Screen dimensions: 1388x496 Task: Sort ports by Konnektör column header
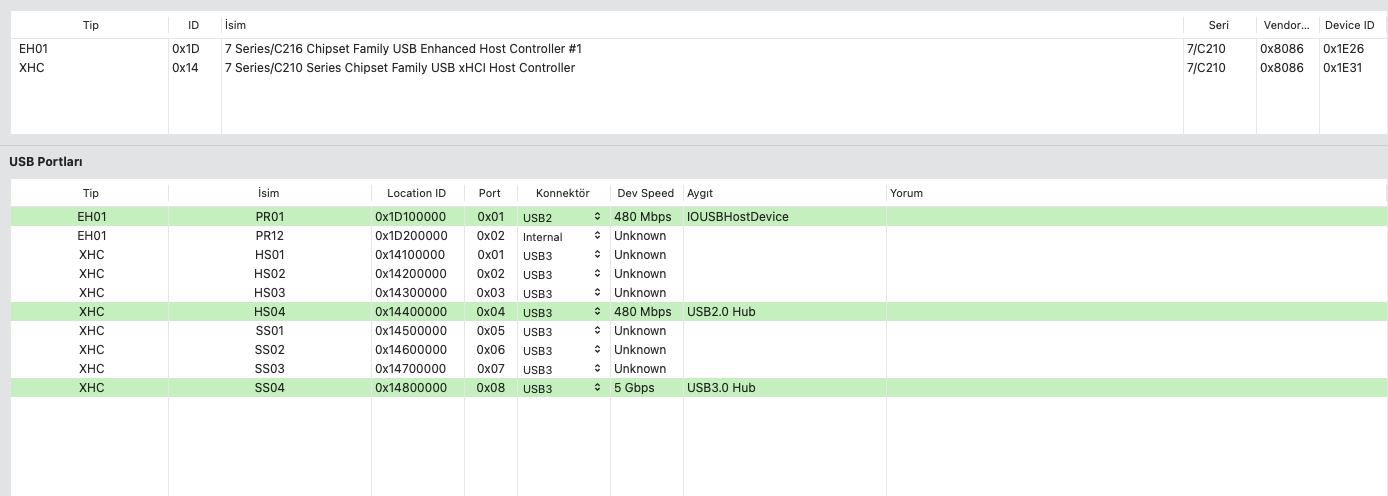click(x=563, y=193)
